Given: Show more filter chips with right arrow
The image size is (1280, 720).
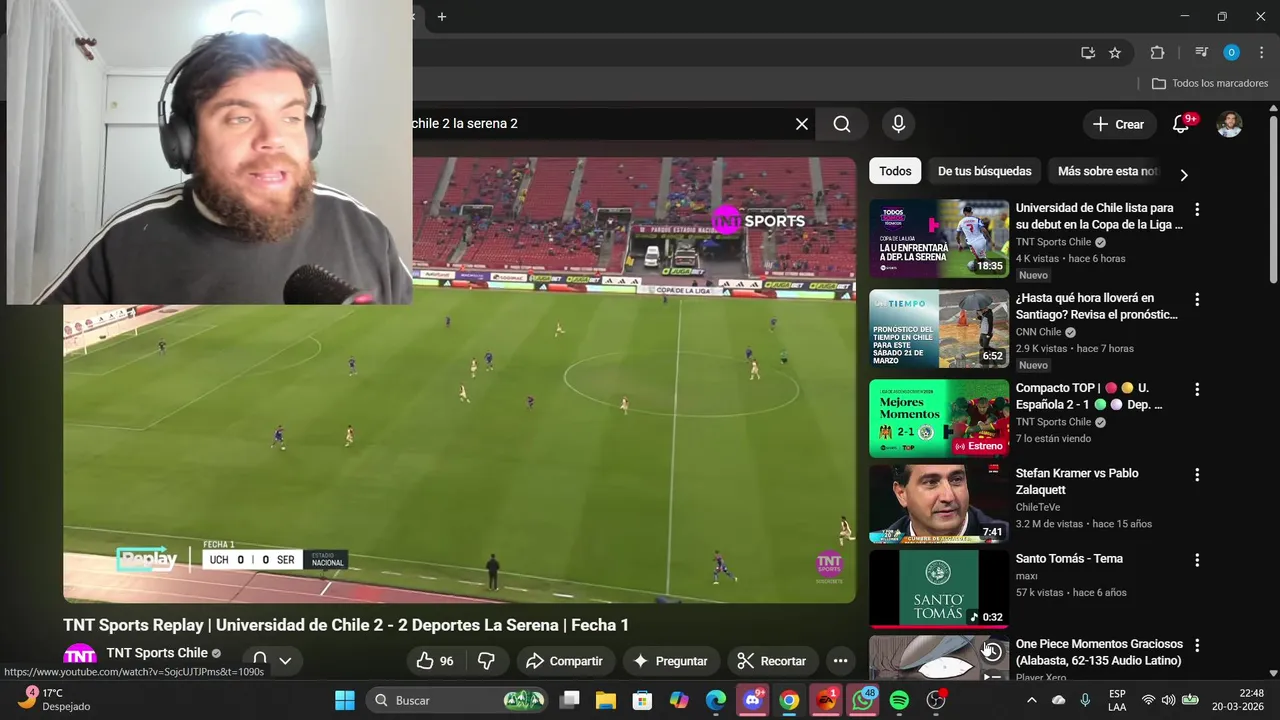Looking at the screenshot, I should coord(1184,175).
